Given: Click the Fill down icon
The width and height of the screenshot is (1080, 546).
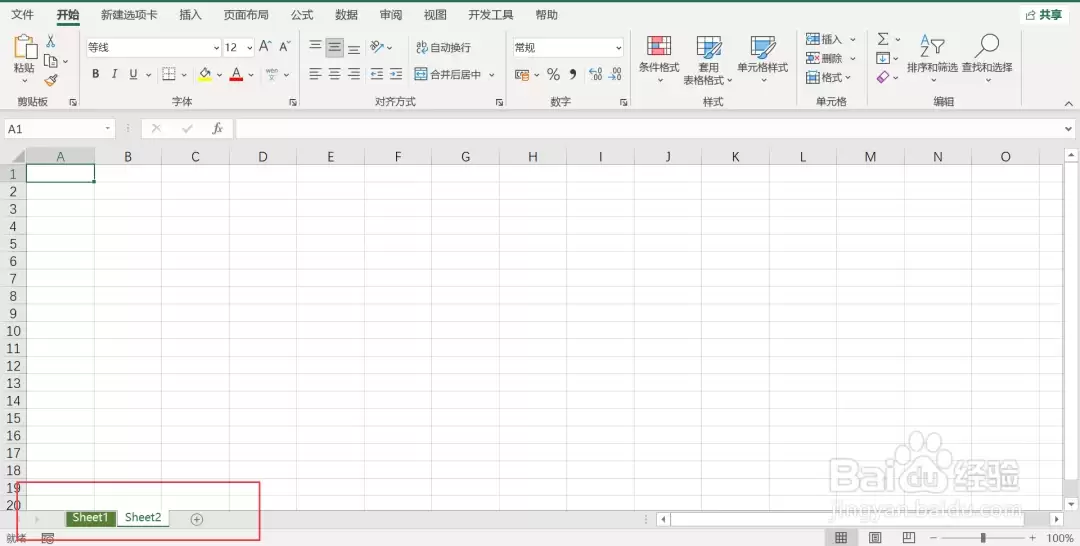Looking at the screenshot, I should coord(883,59).
